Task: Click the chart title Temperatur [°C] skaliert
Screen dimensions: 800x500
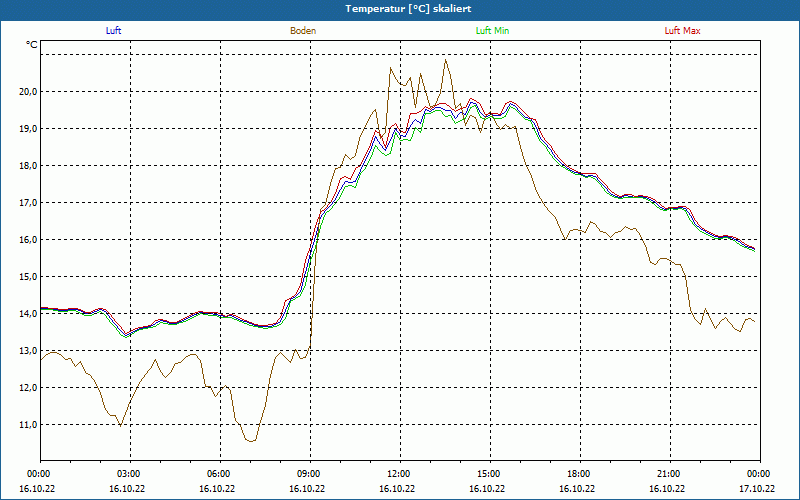Action: (x=408, y=9)
